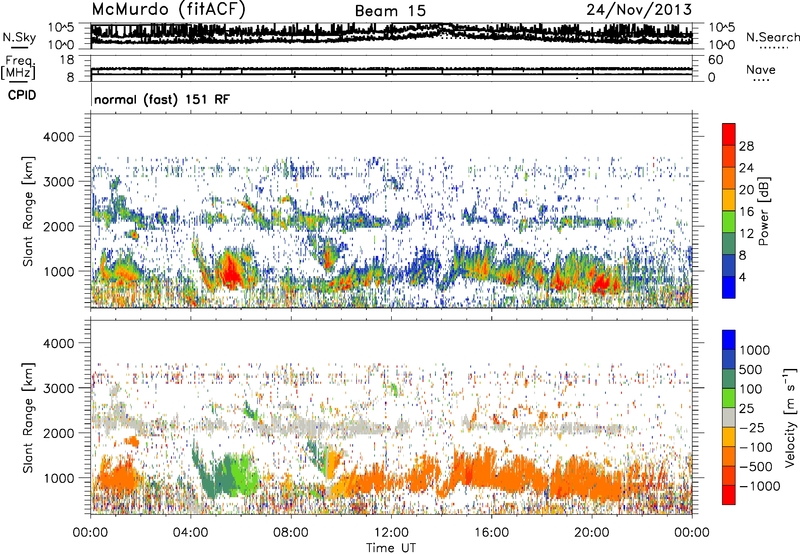
Task: Click the 2000 tick on the velocity panel
Action: point(59,433)
